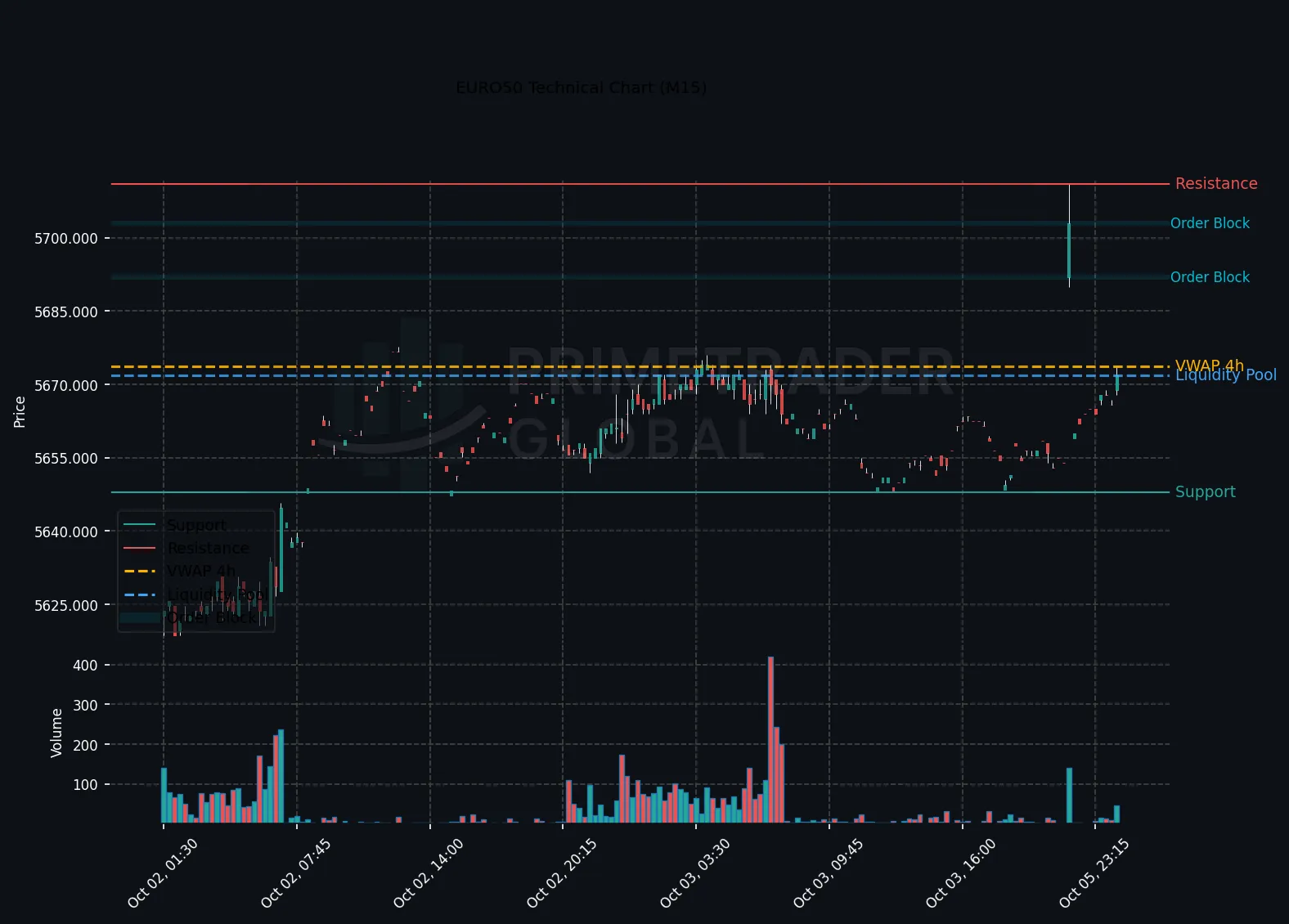Image resolution: width=1289 pixels, height=924 pixels.
Task: Click the blue Liquidity Pool line label
Action: pos(1225,375)
